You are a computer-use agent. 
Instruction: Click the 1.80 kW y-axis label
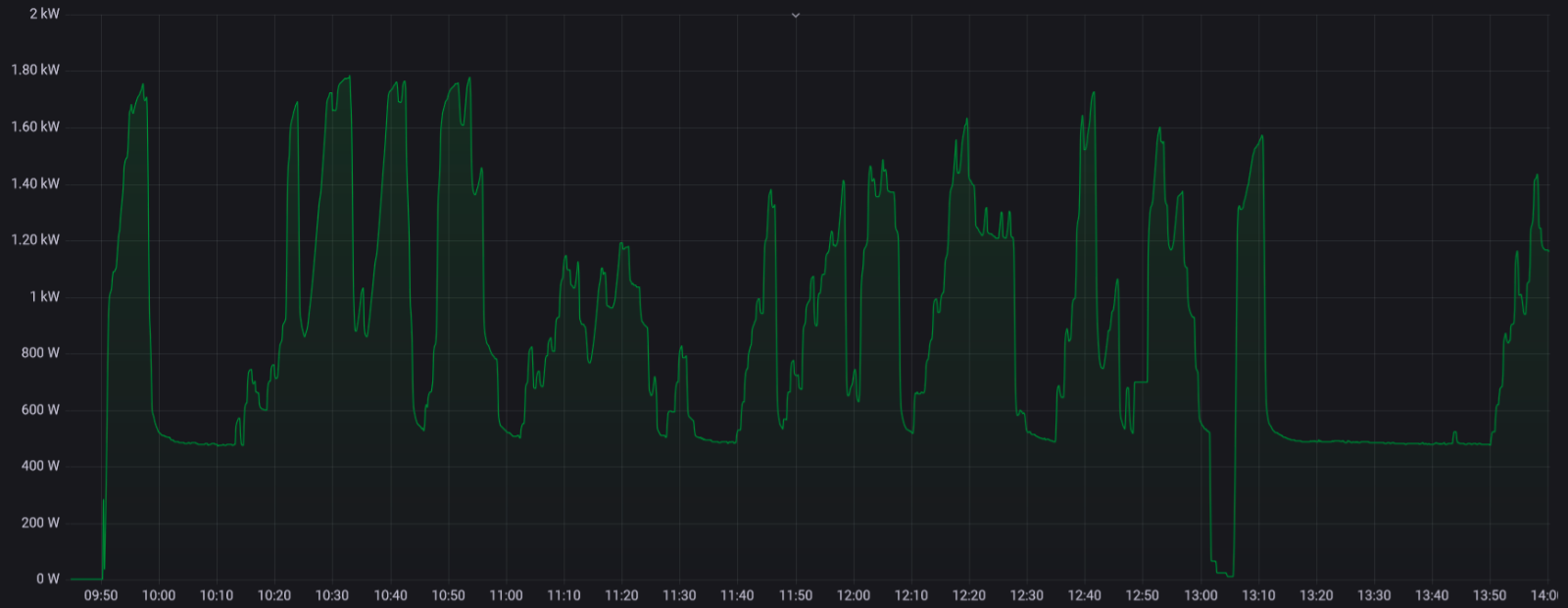[35, 70]
